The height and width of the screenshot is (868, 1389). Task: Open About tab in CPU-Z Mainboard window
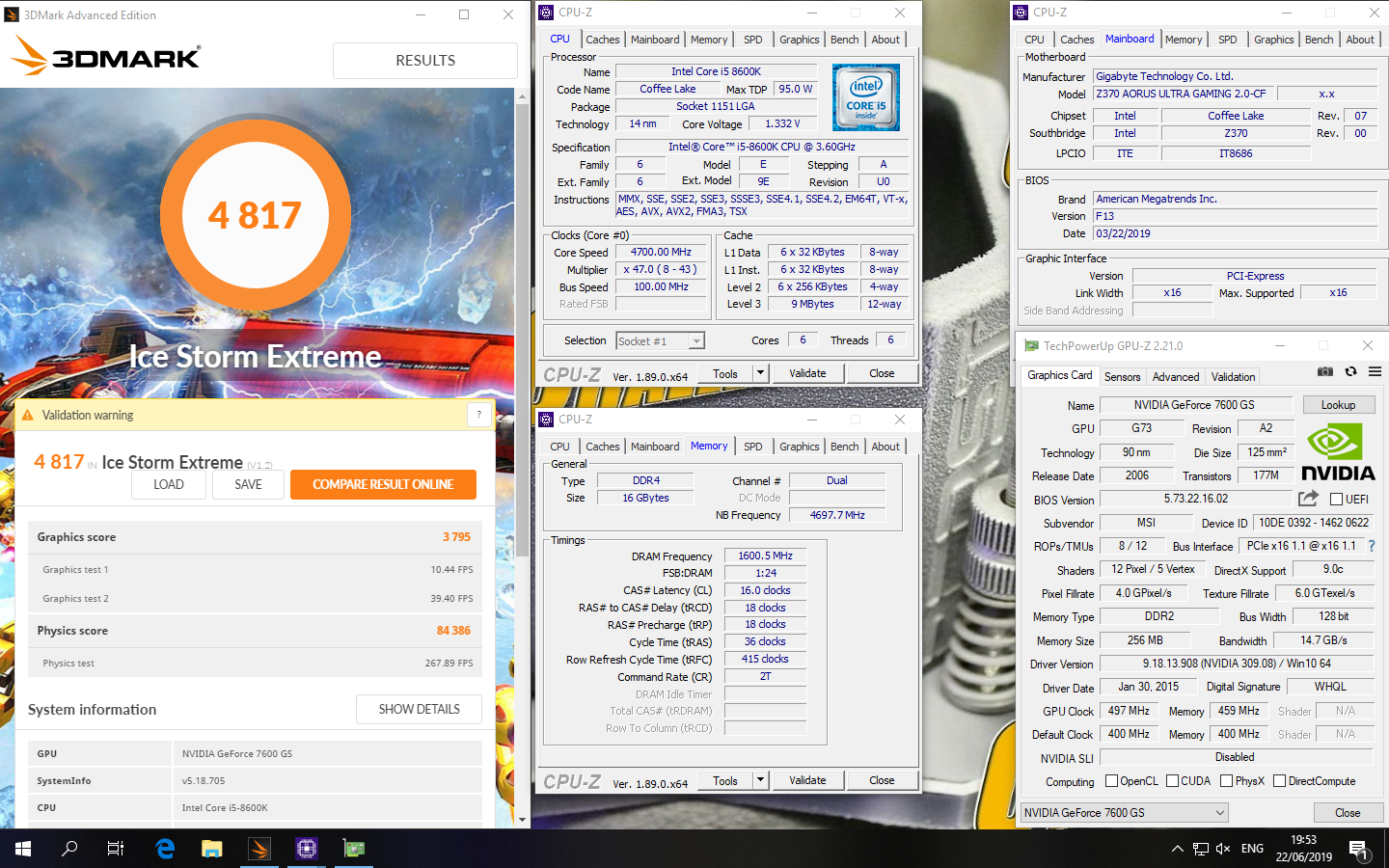[1360, 40]
